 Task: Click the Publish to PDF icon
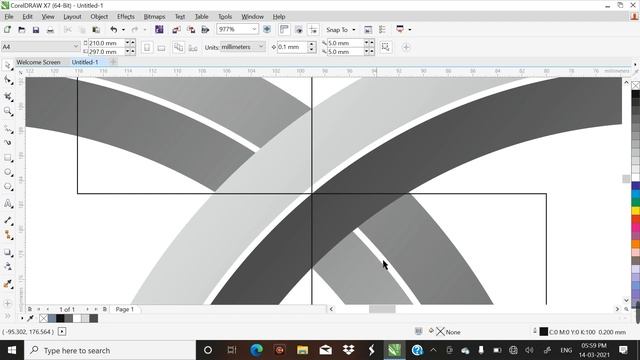coord(205,30)
